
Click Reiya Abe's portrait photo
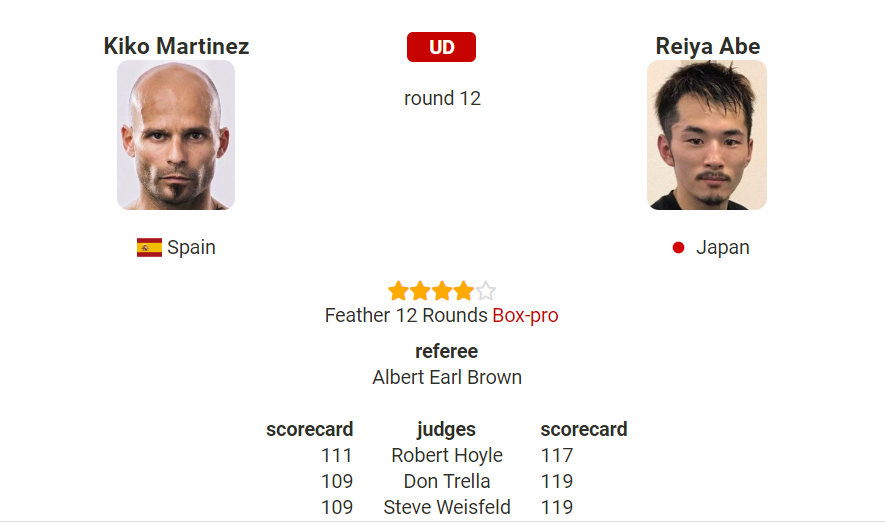click(x=707, y=135)
